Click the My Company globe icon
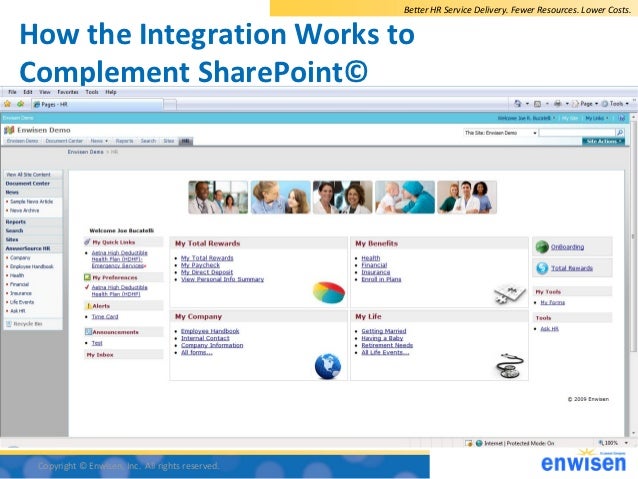Viewport: 638px width, 479px height. click(x=328, y=366)
